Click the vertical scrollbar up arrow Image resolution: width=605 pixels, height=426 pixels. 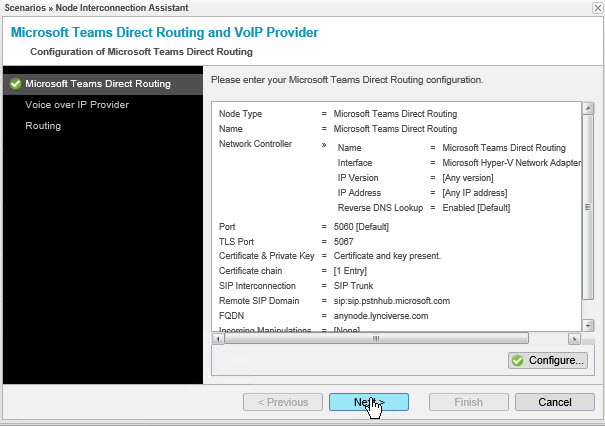click(x=588, y=107)
